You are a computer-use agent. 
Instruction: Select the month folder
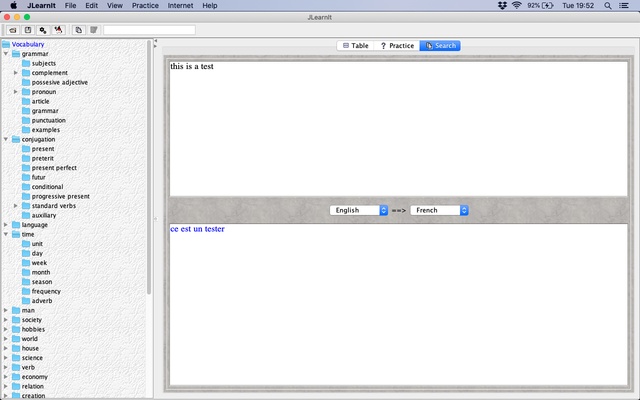click(x=36, y=272)
